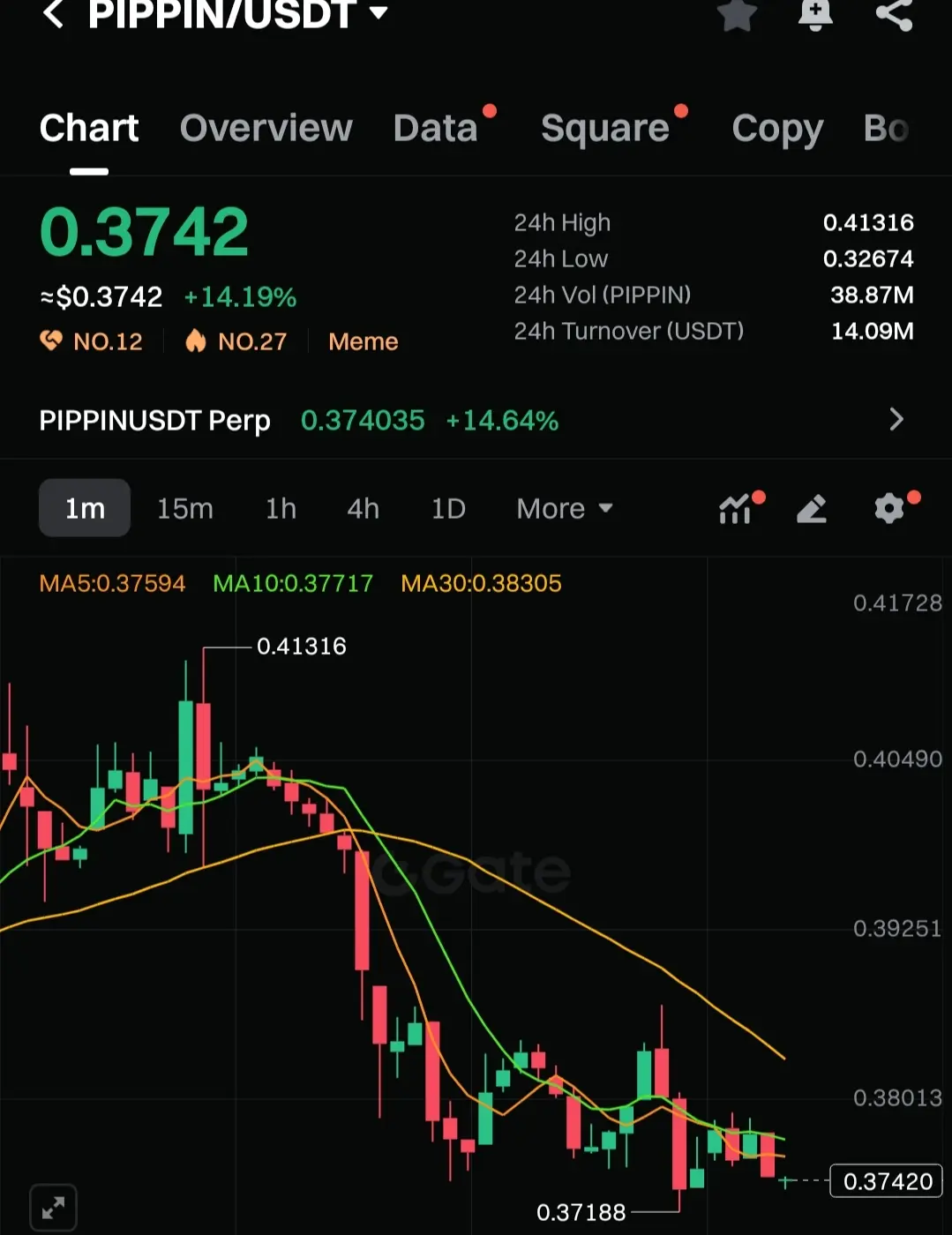This screenshot has height=1235, width=952.
Task: Select the 1m timeframe
Action: pyautogui.click(x=85, y=508)
